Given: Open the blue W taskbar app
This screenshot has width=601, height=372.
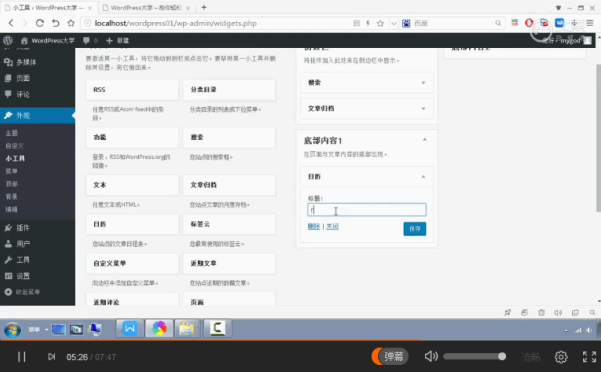Looking at the screenshot, I should tap(130, 329).
